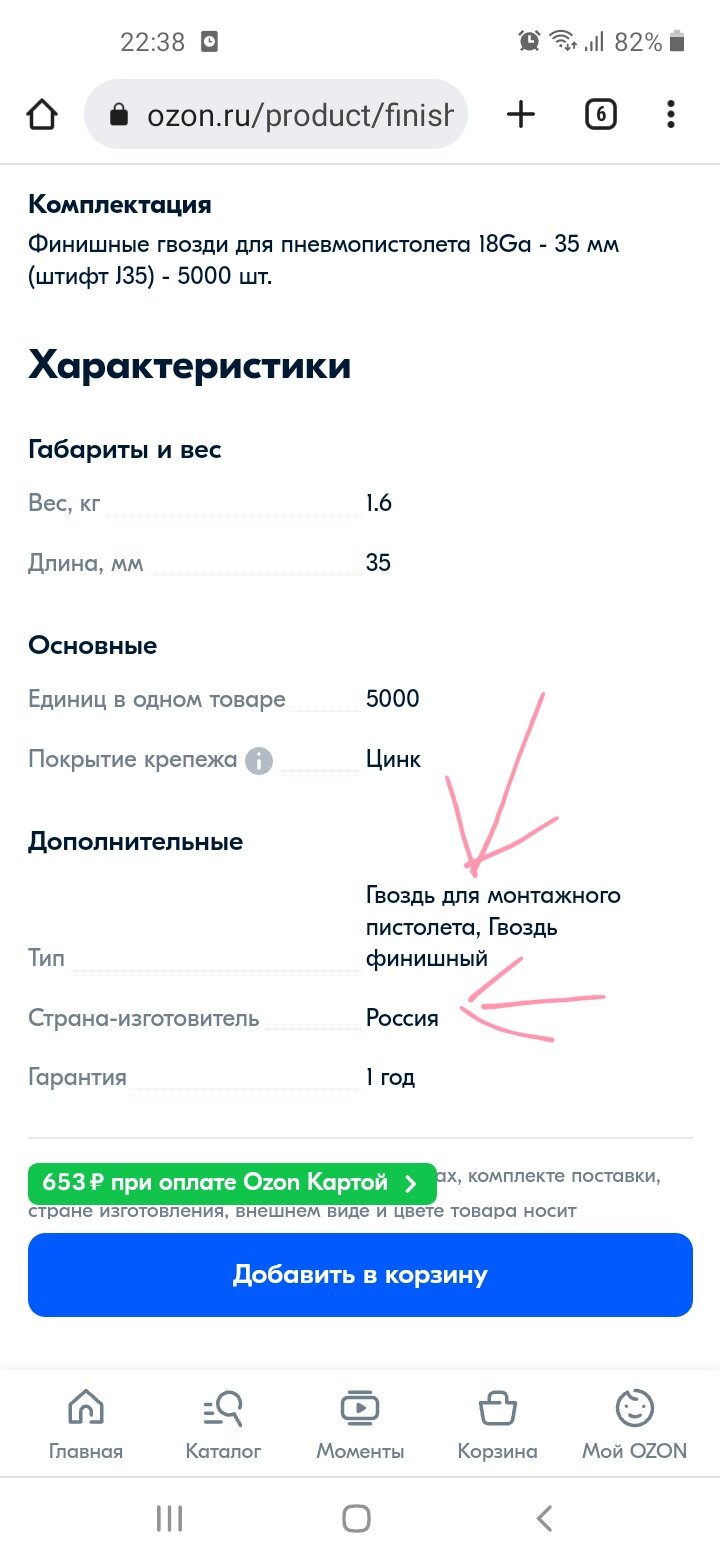
Task: Open the 653 ₽ Ozon Картой offer
Action: pyautogui.click(x=232, y=1183)
